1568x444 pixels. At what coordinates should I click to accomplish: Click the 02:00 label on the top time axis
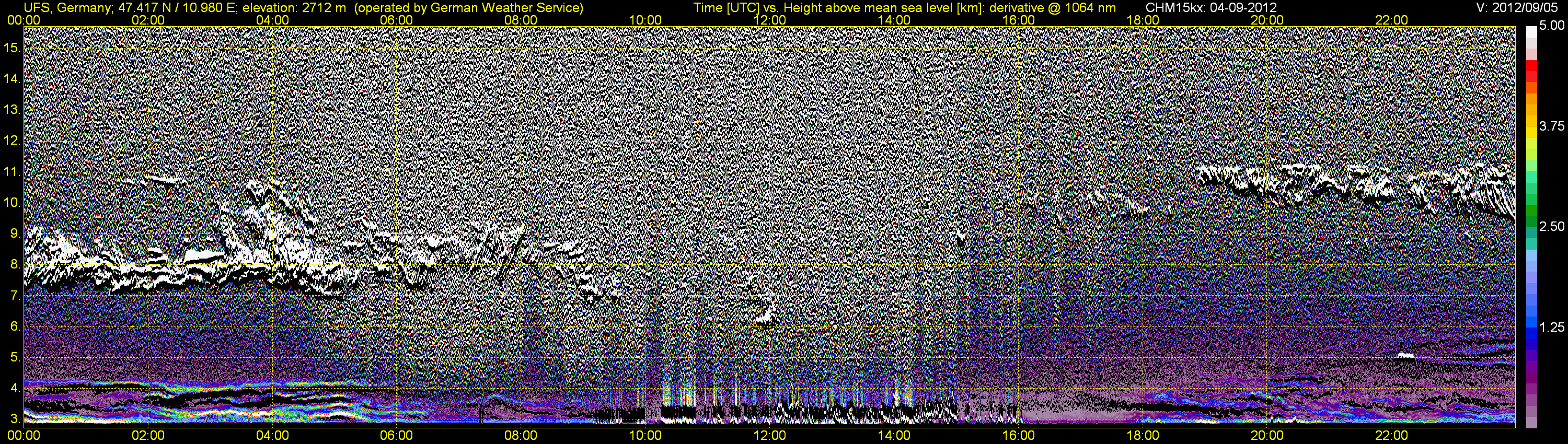pos(148,20)
